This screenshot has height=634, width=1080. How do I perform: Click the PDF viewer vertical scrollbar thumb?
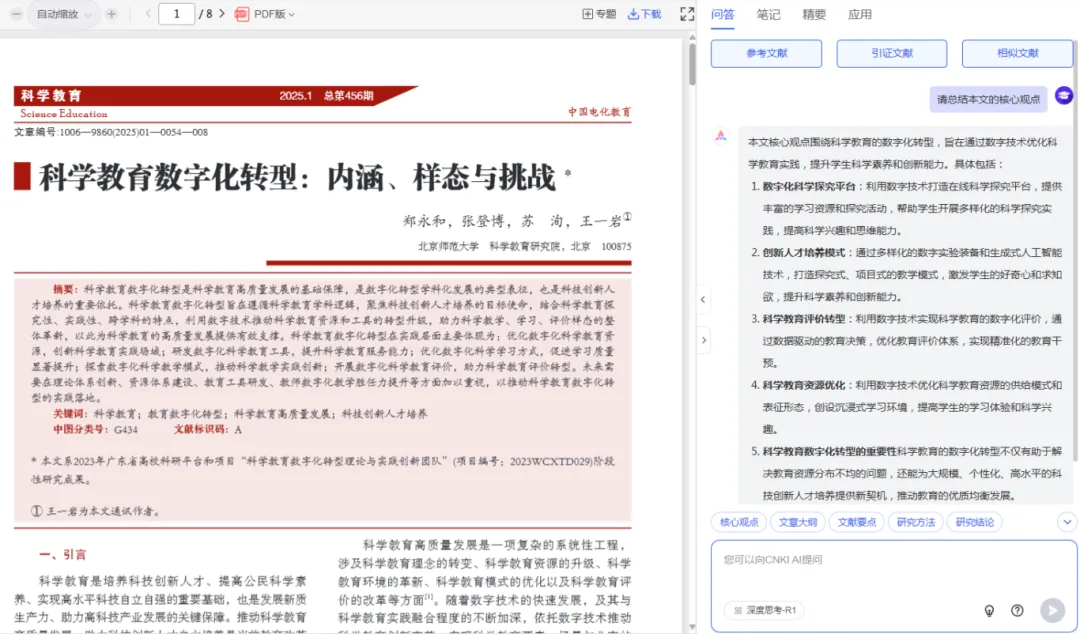692,63
